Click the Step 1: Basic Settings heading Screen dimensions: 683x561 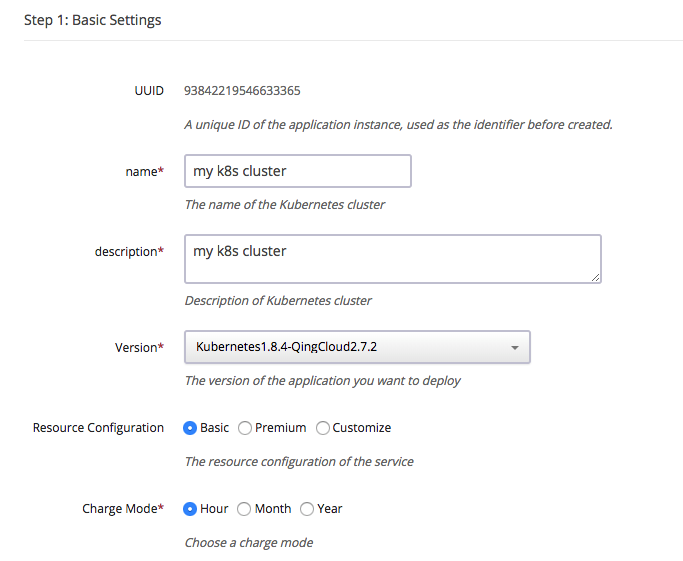92,20
